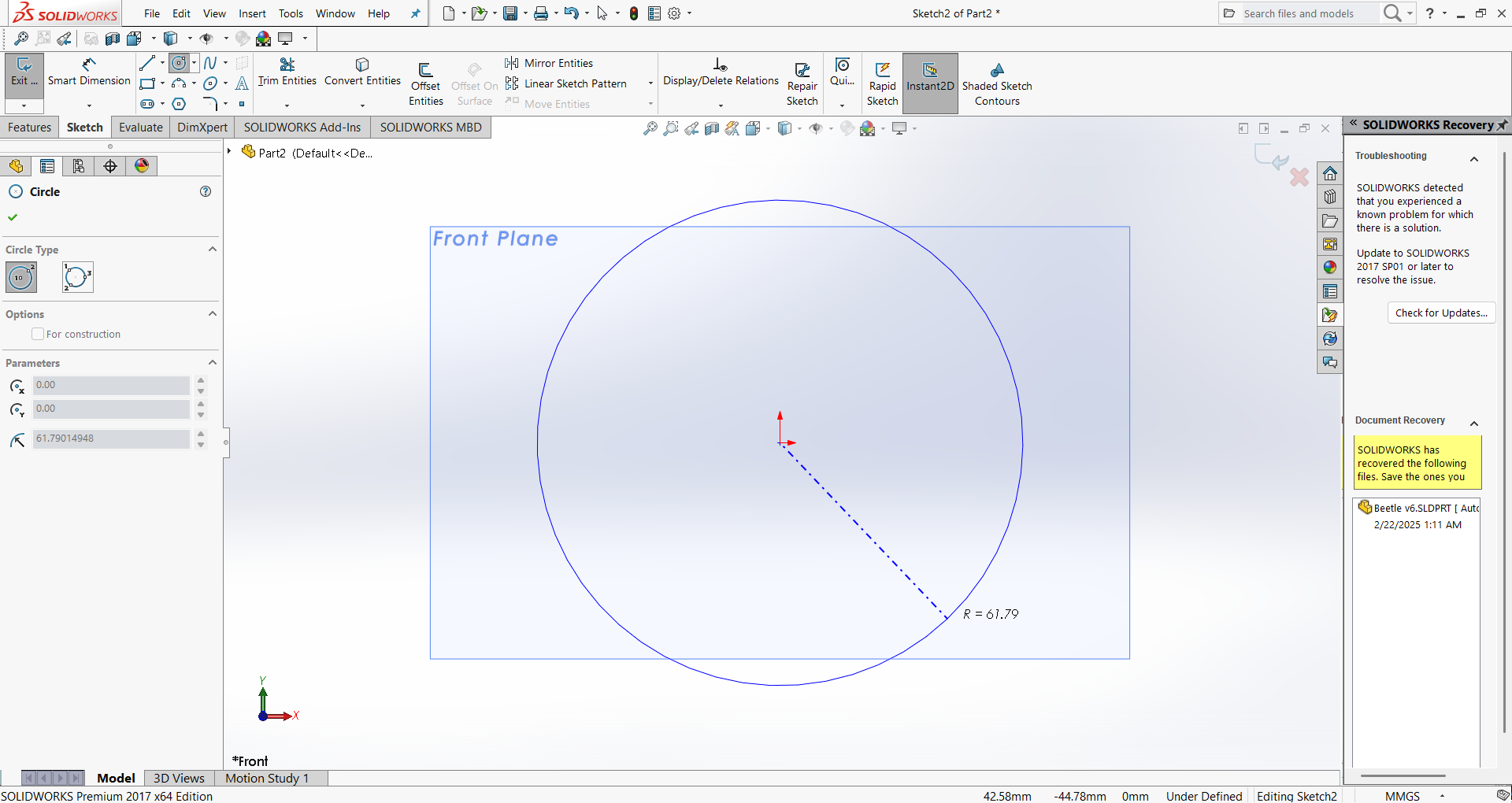Click the Check for Updates button
The width and height of the screenshot is (1512, 803).
(x=1441, y=313)
